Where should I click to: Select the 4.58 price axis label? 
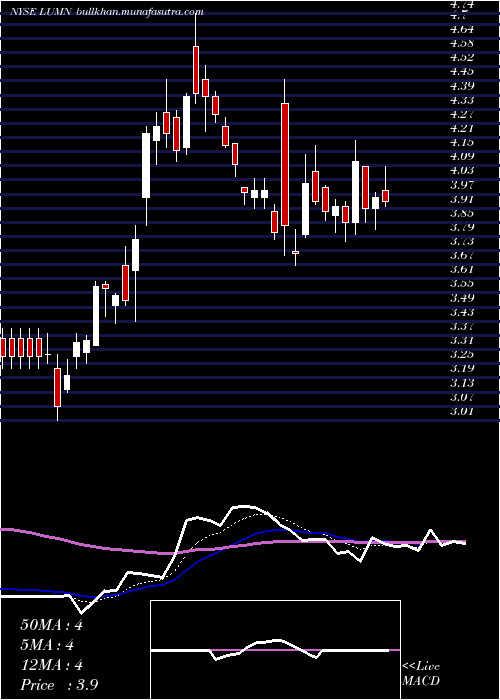click(462, 43)
